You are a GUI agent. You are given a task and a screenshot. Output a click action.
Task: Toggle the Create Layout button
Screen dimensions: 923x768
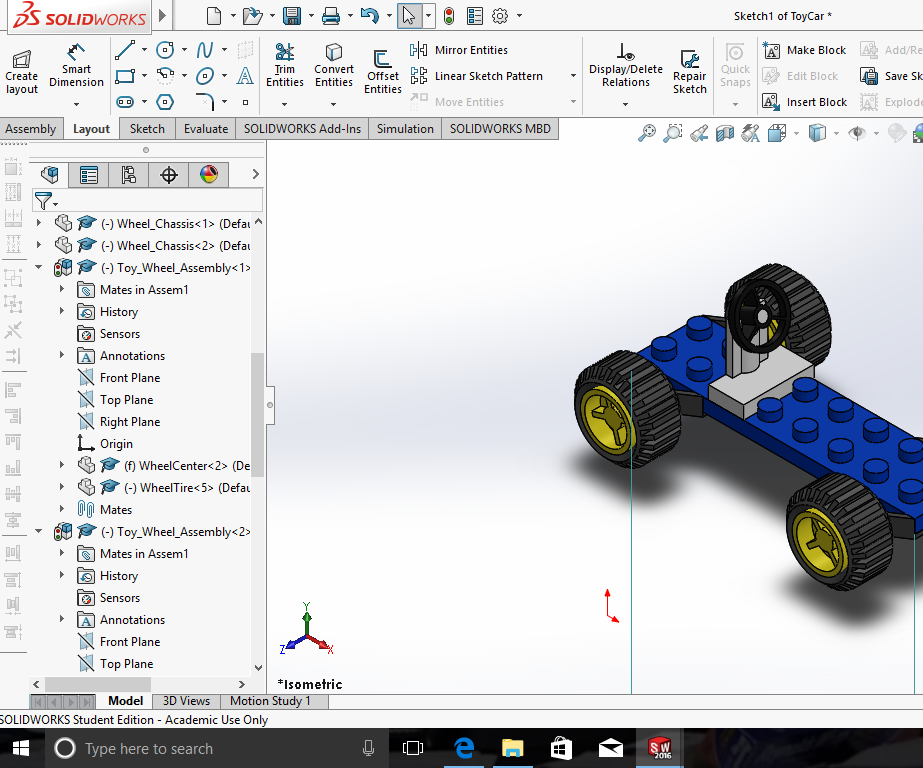[x=21, y=70]
